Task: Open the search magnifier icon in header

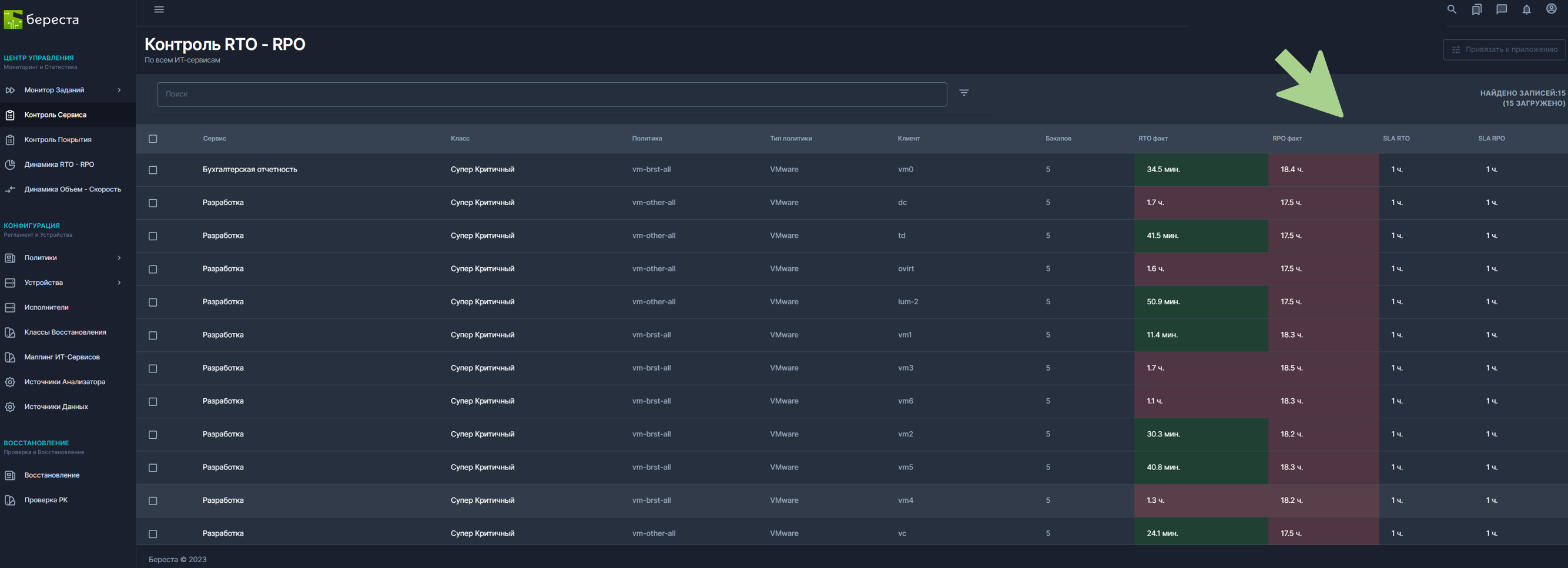Action: (1451, 10)
